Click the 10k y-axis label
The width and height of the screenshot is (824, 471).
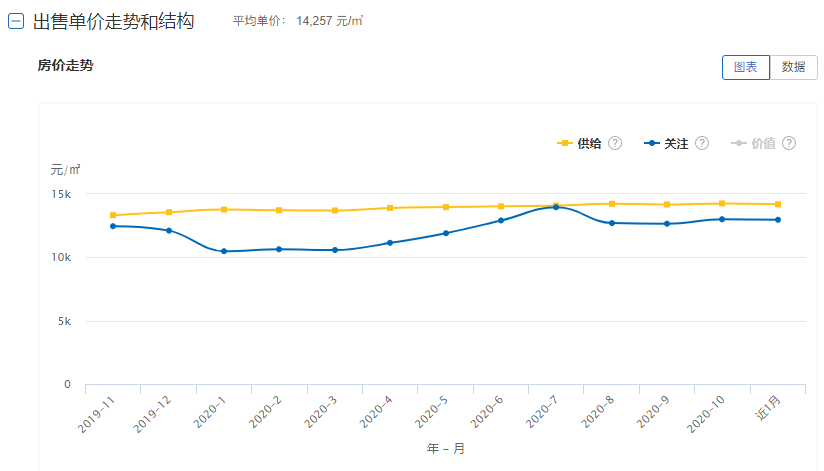(61, 258)
